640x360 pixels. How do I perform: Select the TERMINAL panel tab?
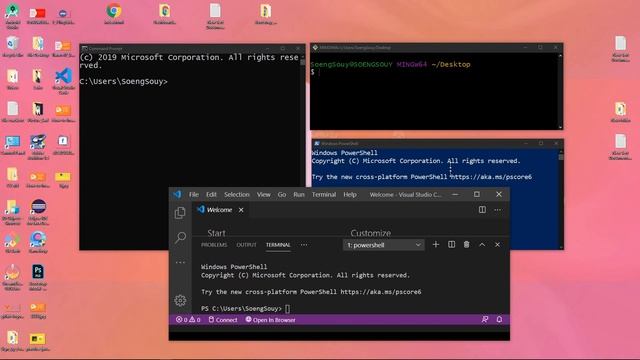[x=278, y=245]
